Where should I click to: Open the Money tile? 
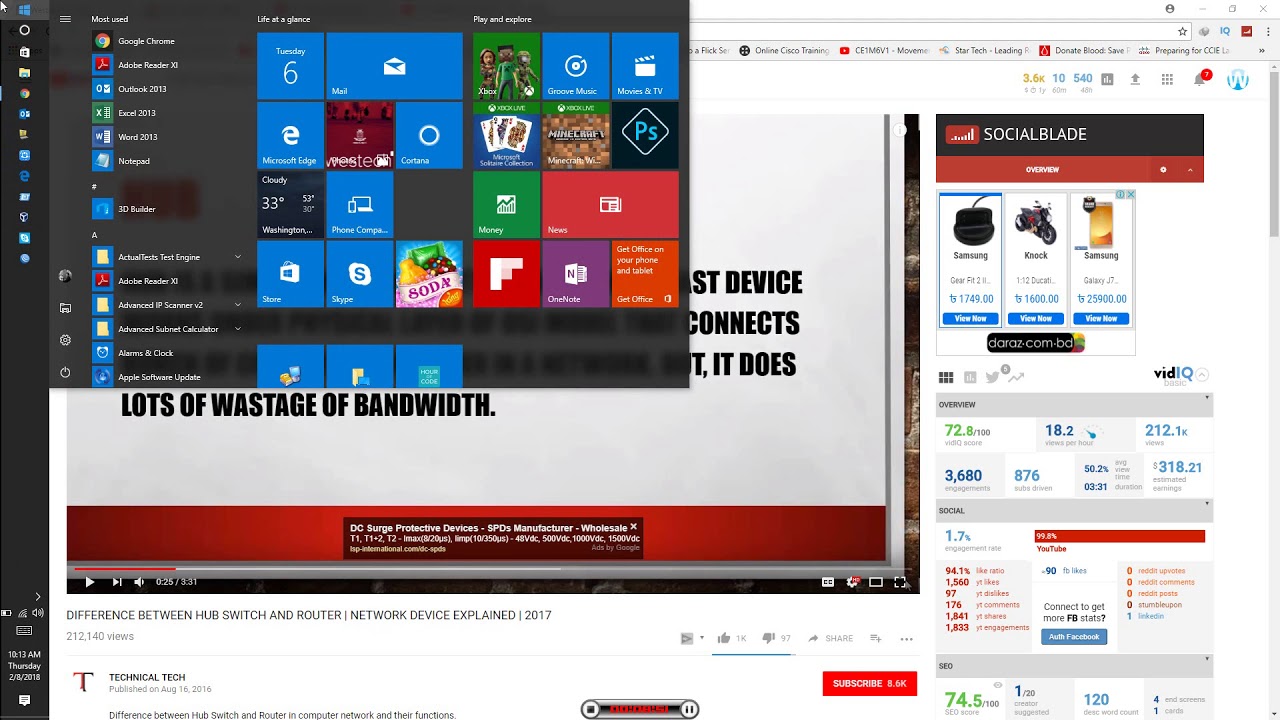(506, 204)
